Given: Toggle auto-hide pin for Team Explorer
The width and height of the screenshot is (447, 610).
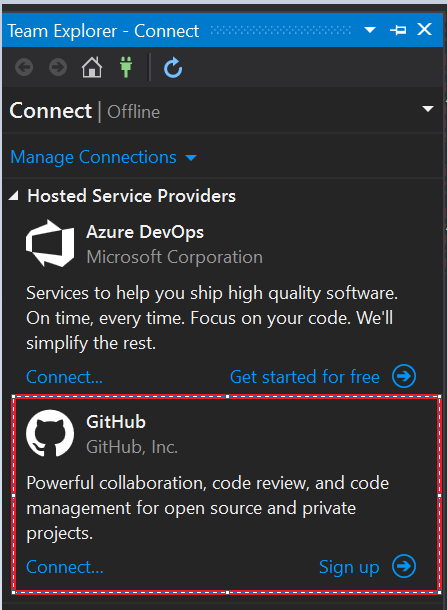Looking at the screenshot, I should (x=398, y=30).
